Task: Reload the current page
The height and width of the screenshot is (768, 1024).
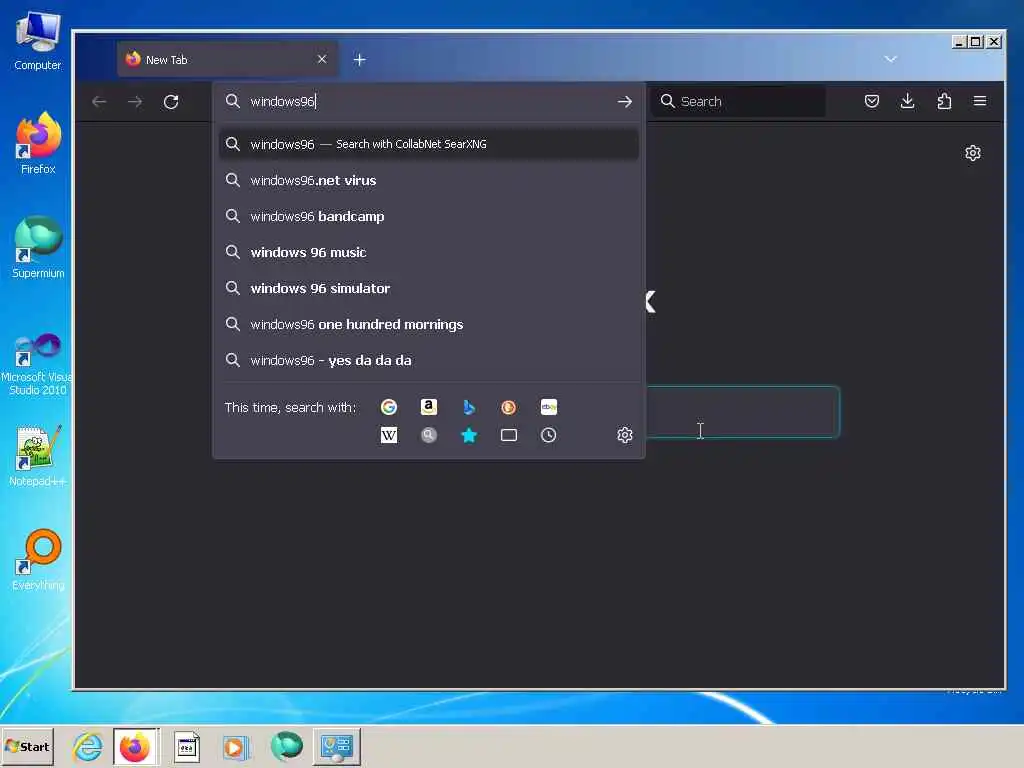Action: 171,101
